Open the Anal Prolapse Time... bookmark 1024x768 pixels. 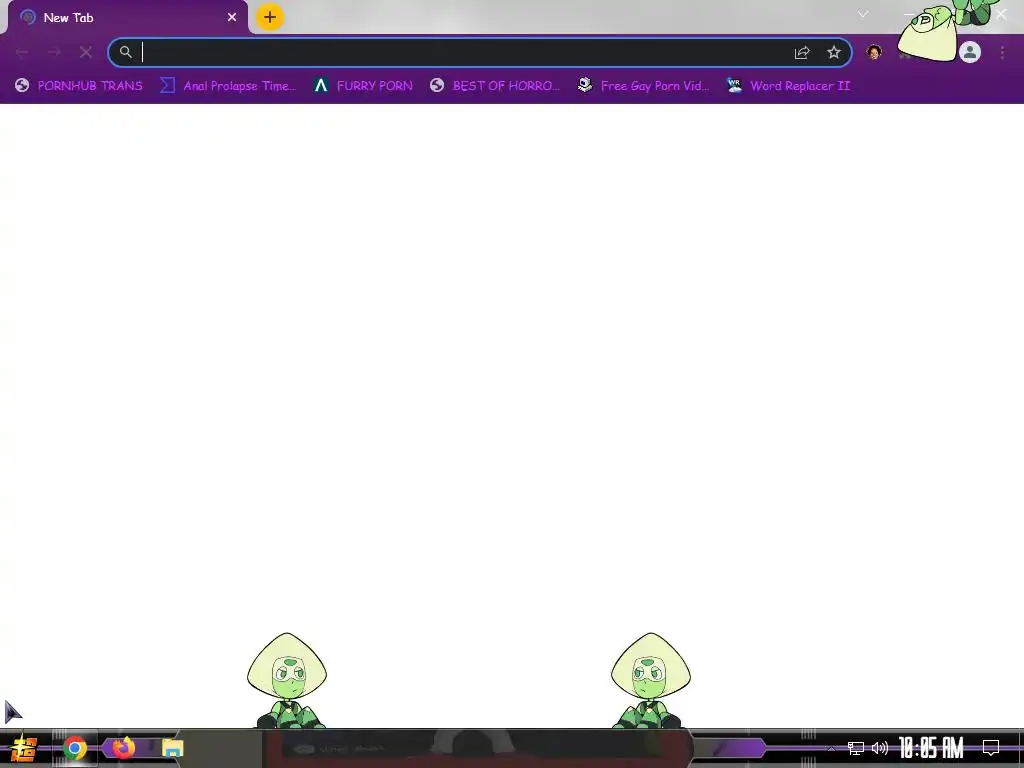(x=228, y=86)
